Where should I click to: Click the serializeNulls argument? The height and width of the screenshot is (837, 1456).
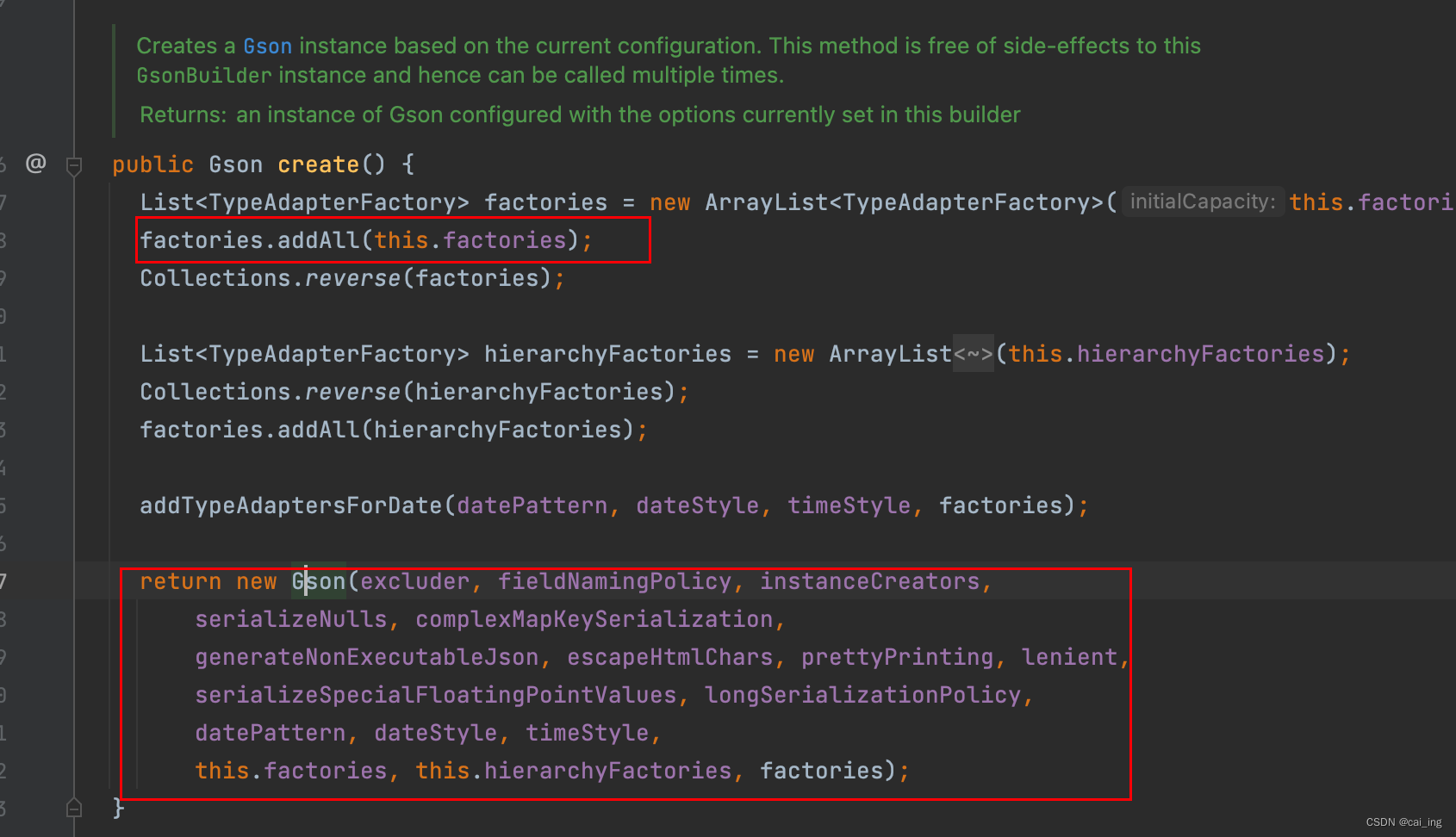[291, 619]
